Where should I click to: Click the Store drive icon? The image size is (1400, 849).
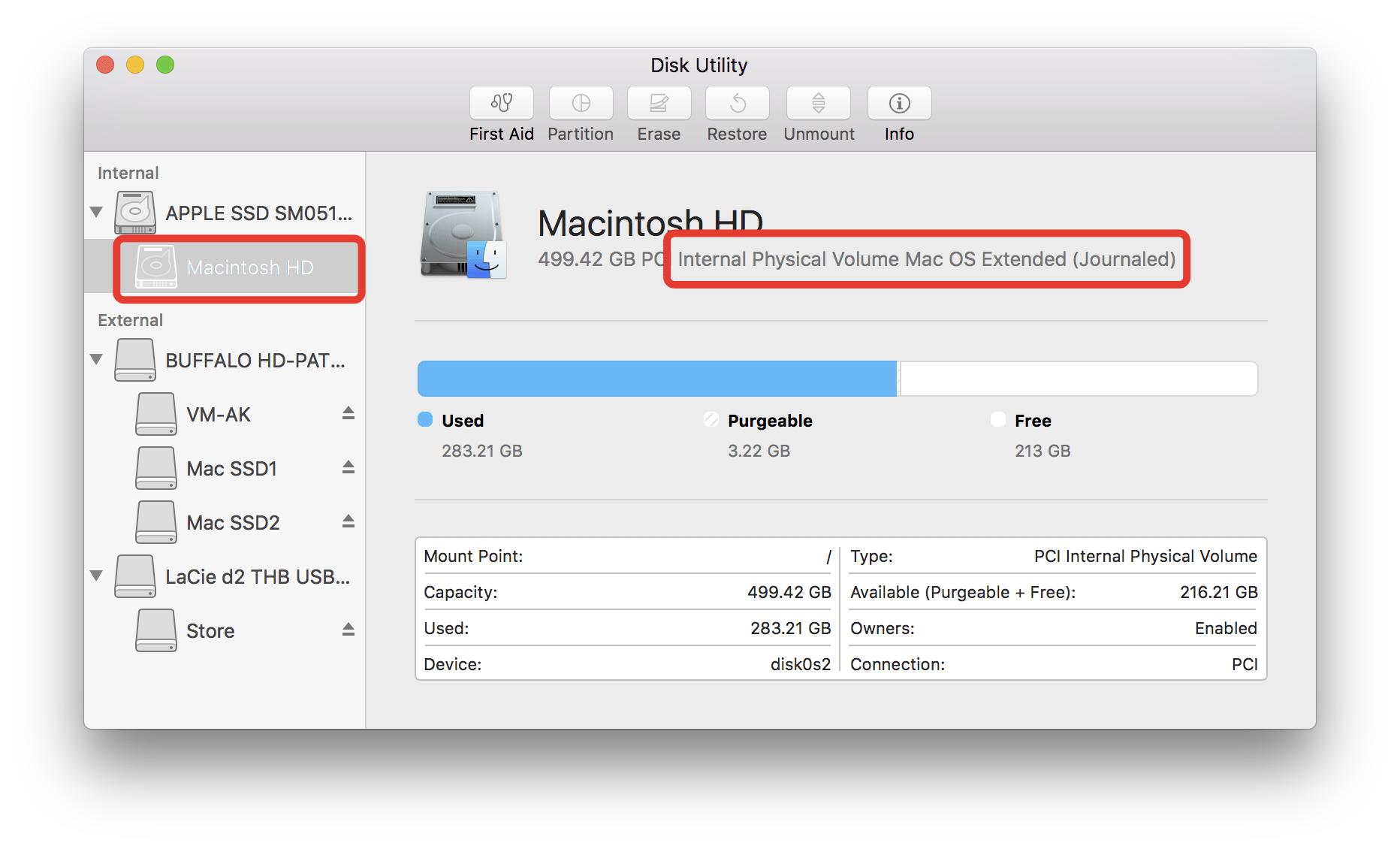pyautogui.click(x=156, y=630)
